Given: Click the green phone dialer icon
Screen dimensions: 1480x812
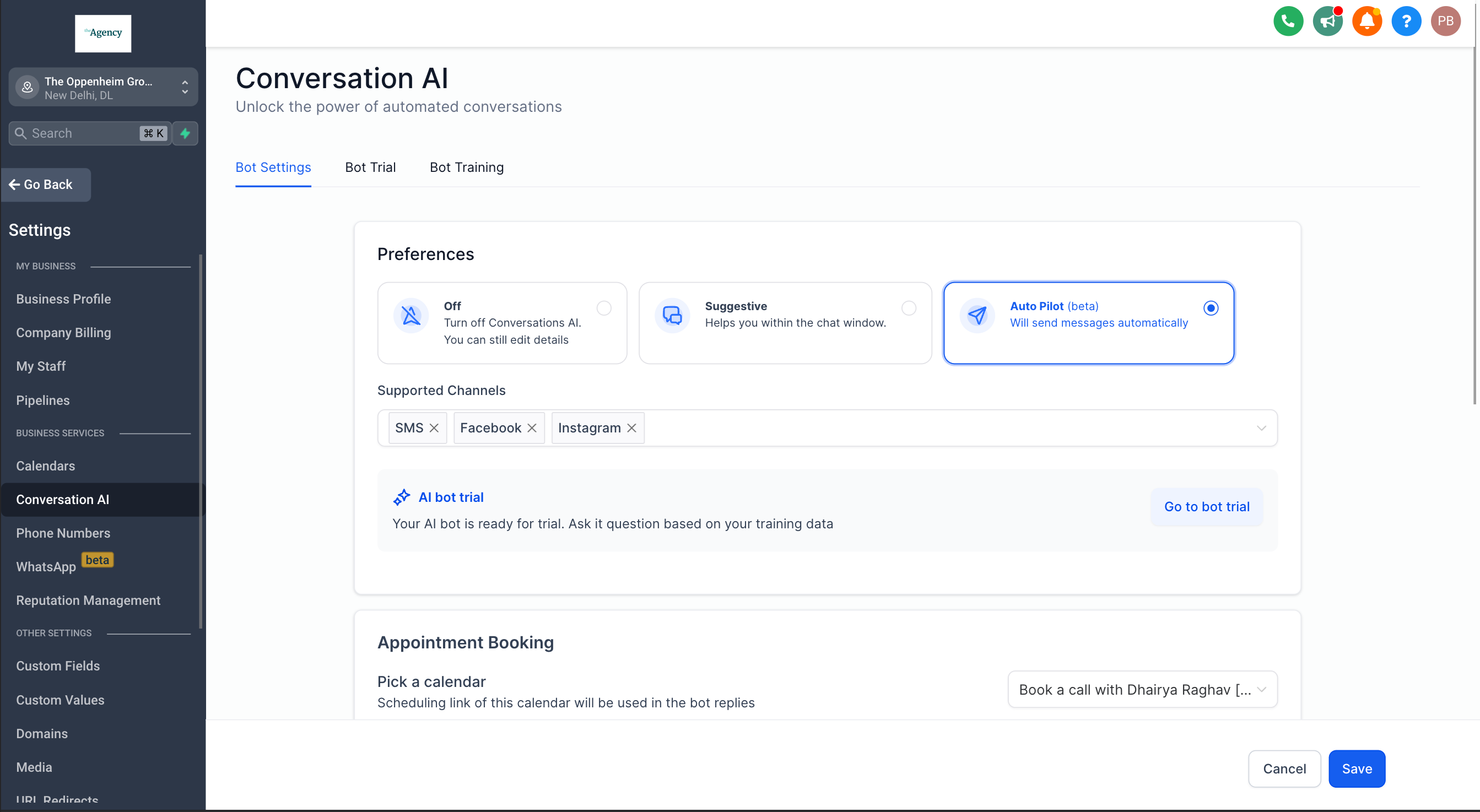Looking at the screenshot, I should point(1288,21).
